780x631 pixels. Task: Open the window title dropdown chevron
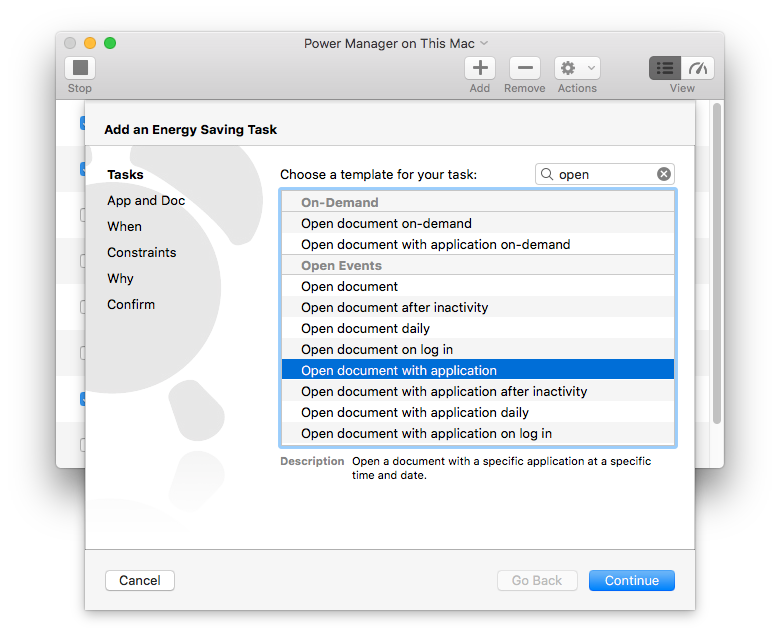click(x=484, y=43)
